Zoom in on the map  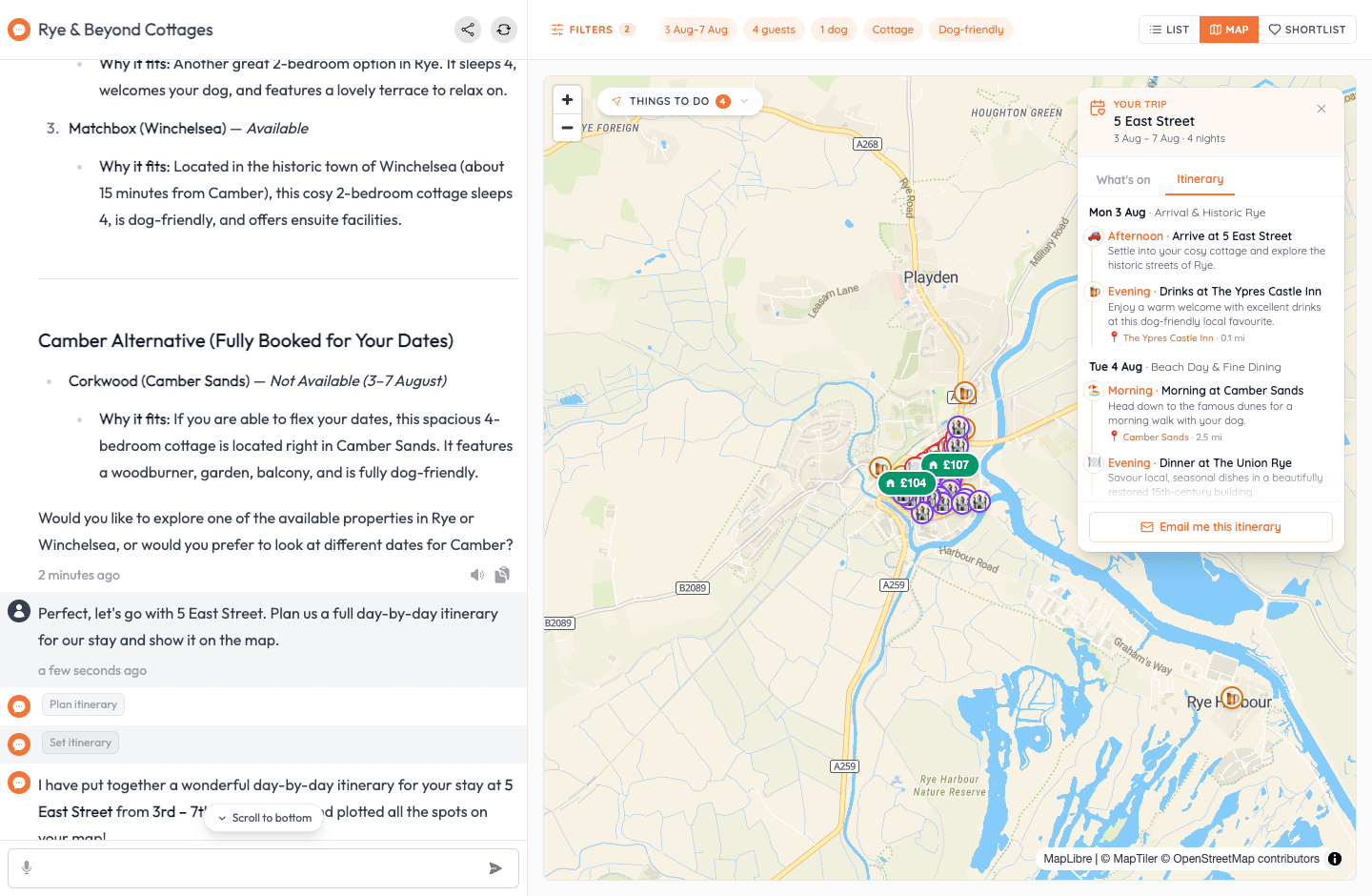point(568,100)
